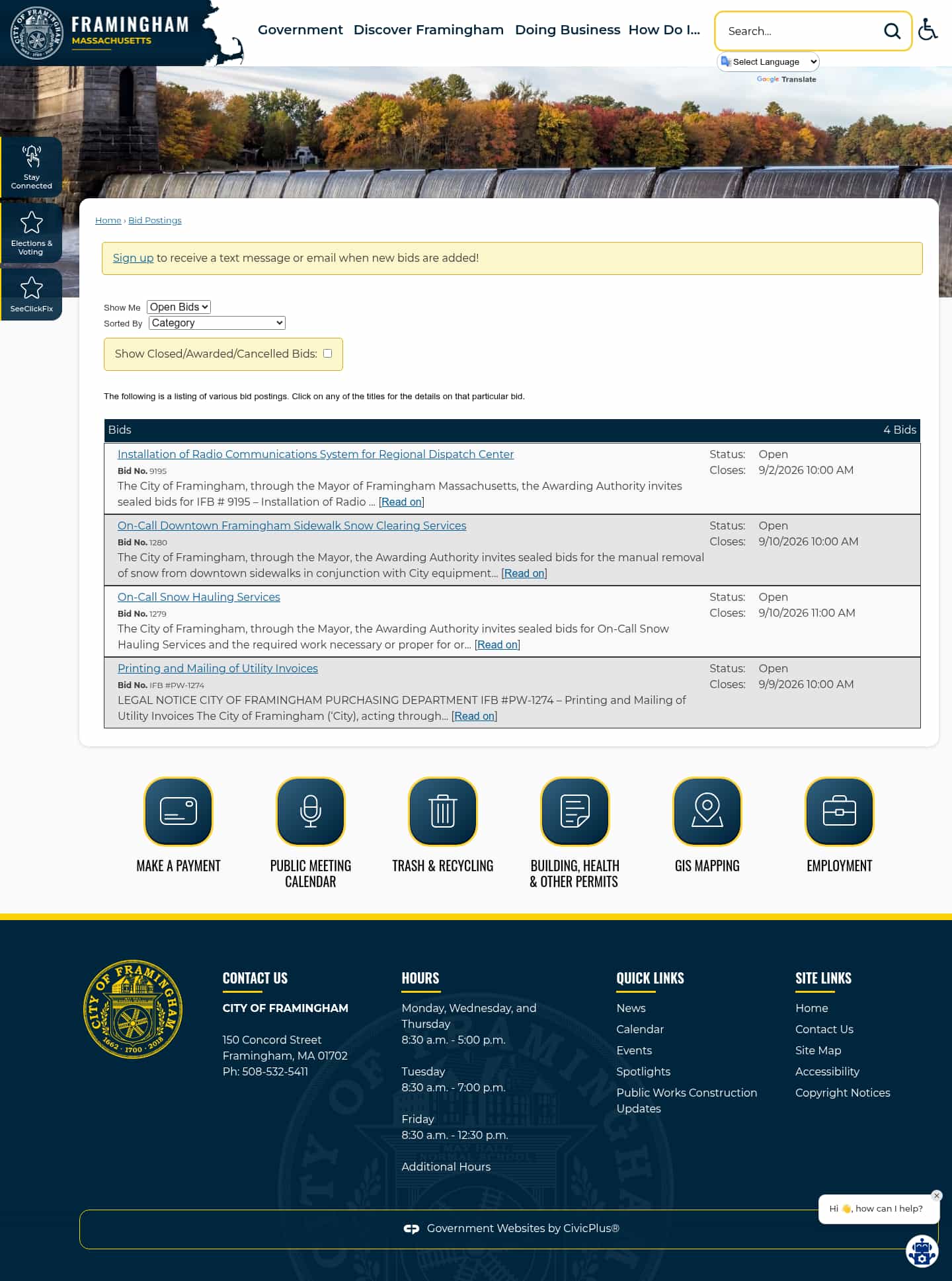Viewport: 952px width, 1281px height.
Task: Open the How Do I... menu
Action: 664,30
